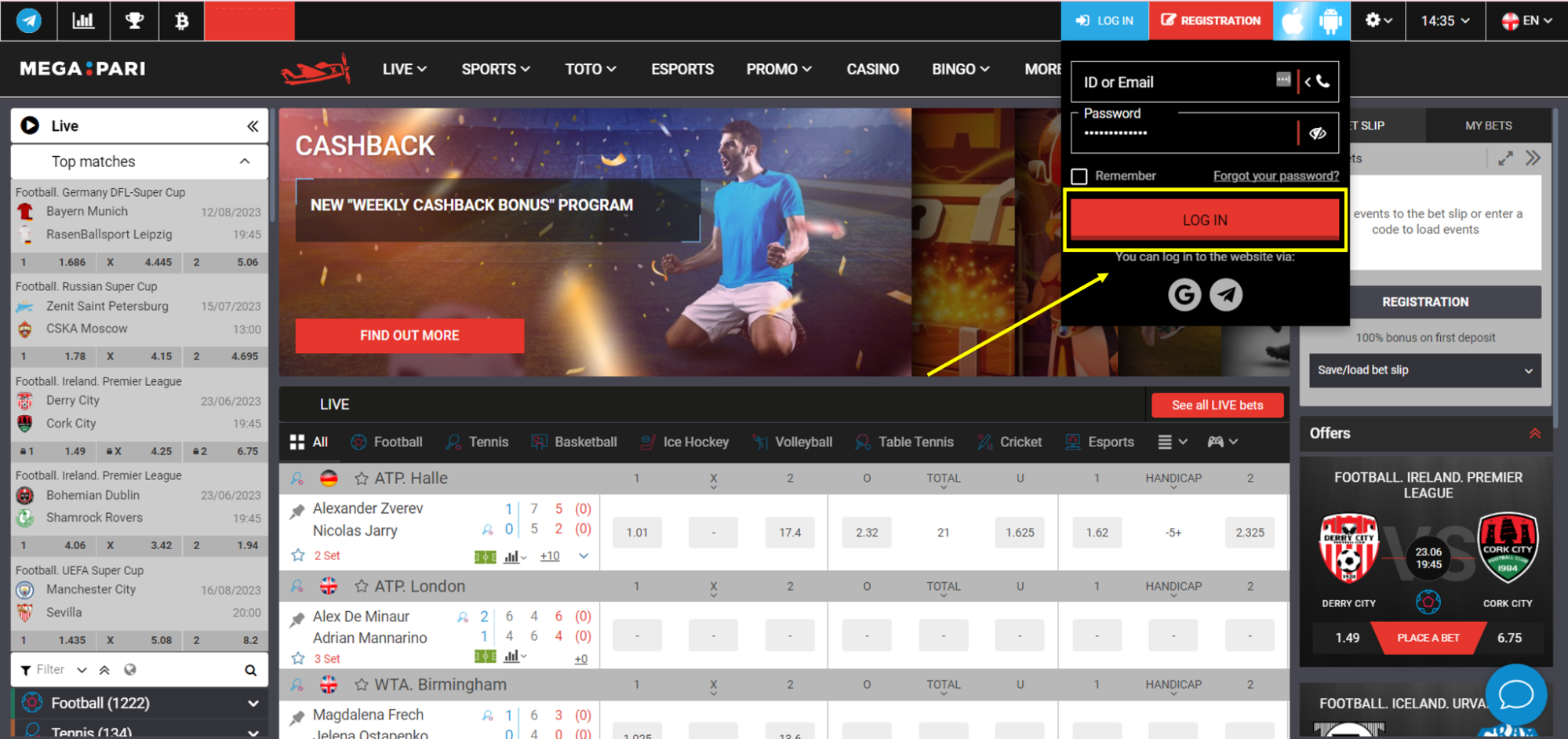Open the trophy results icon
The width and height of the screenshot is (1568, 739).
(134, 20)
